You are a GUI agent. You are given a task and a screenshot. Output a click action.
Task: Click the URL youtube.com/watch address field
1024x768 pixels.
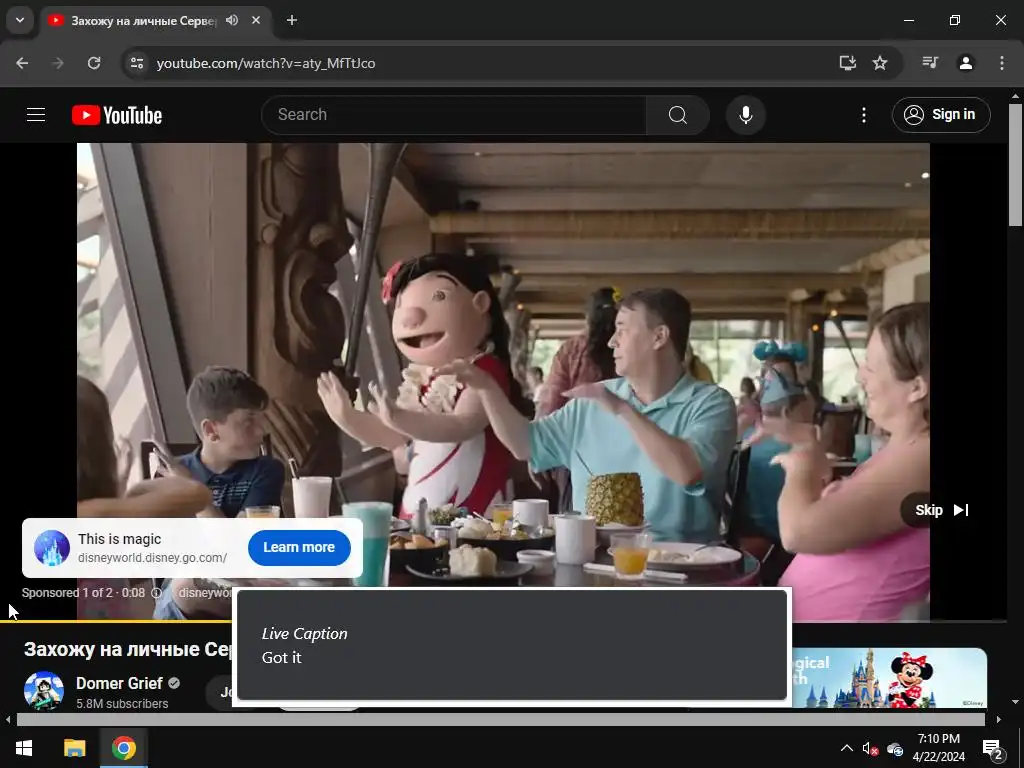coord(266,63)
